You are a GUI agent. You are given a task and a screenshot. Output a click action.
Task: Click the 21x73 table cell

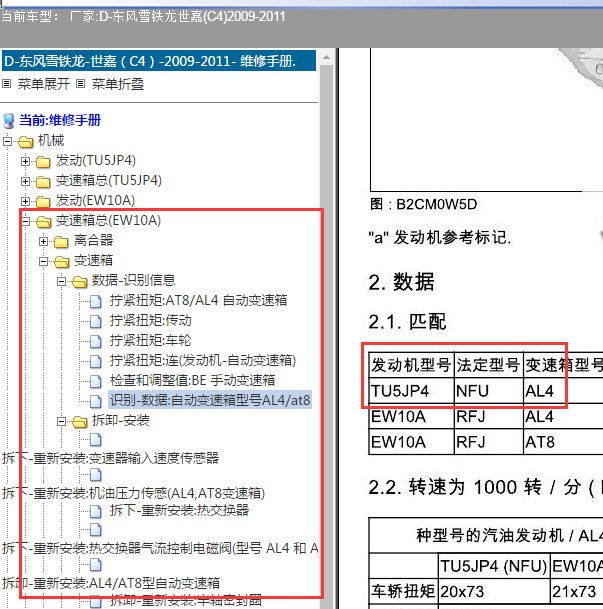[577, 592]
